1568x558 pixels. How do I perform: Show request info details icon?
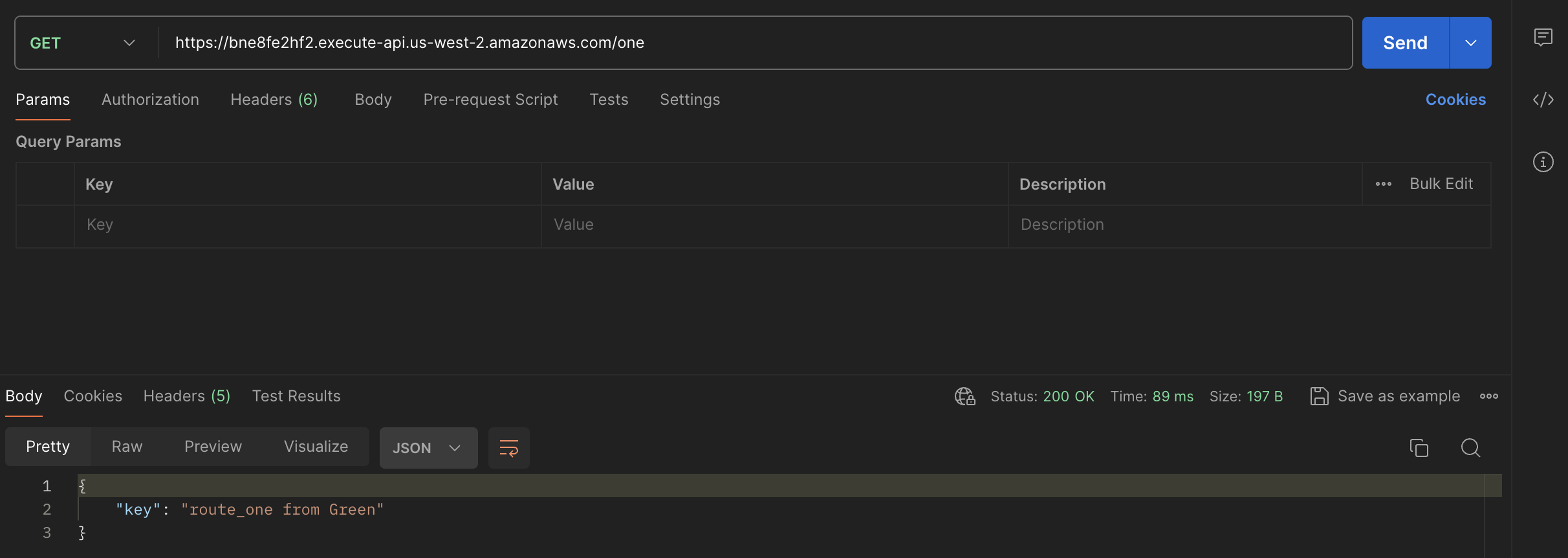tap(1543, 162)
